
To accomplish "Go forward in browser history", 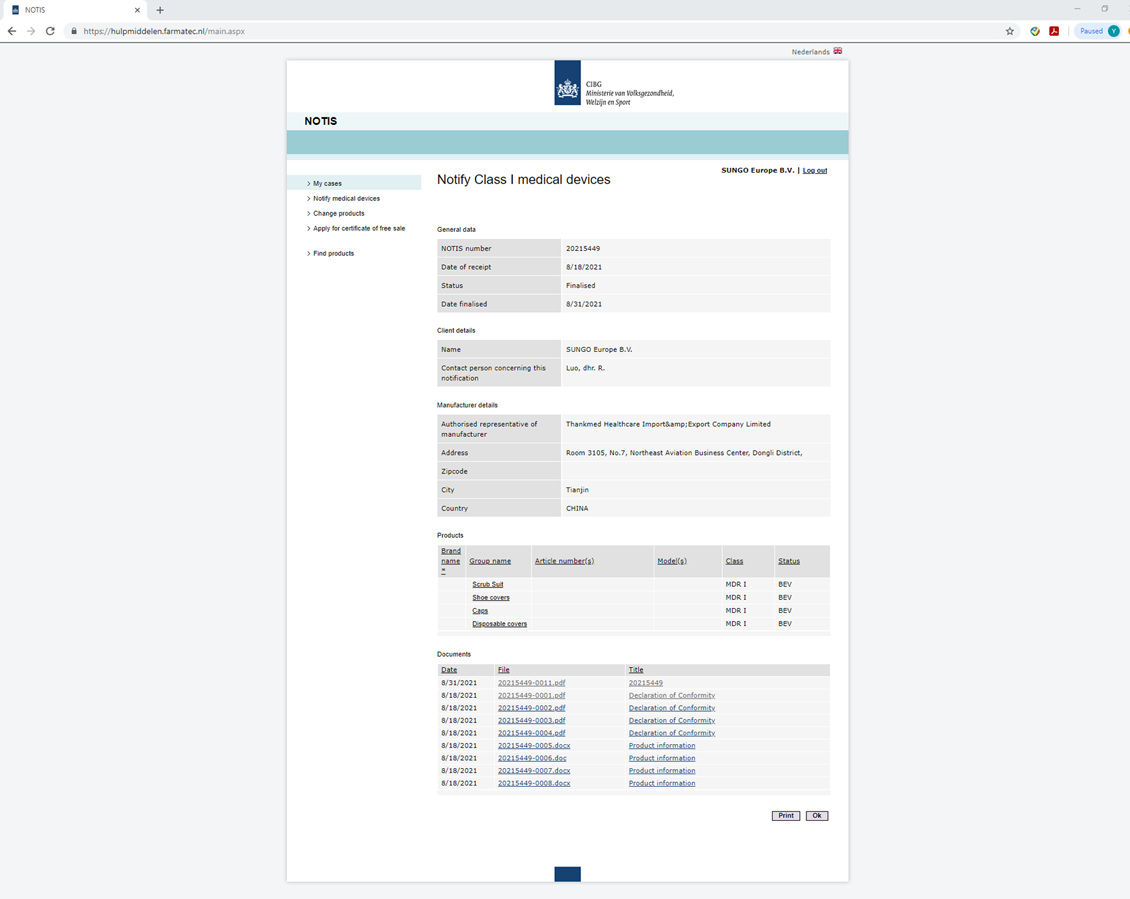I will (31, 31).
